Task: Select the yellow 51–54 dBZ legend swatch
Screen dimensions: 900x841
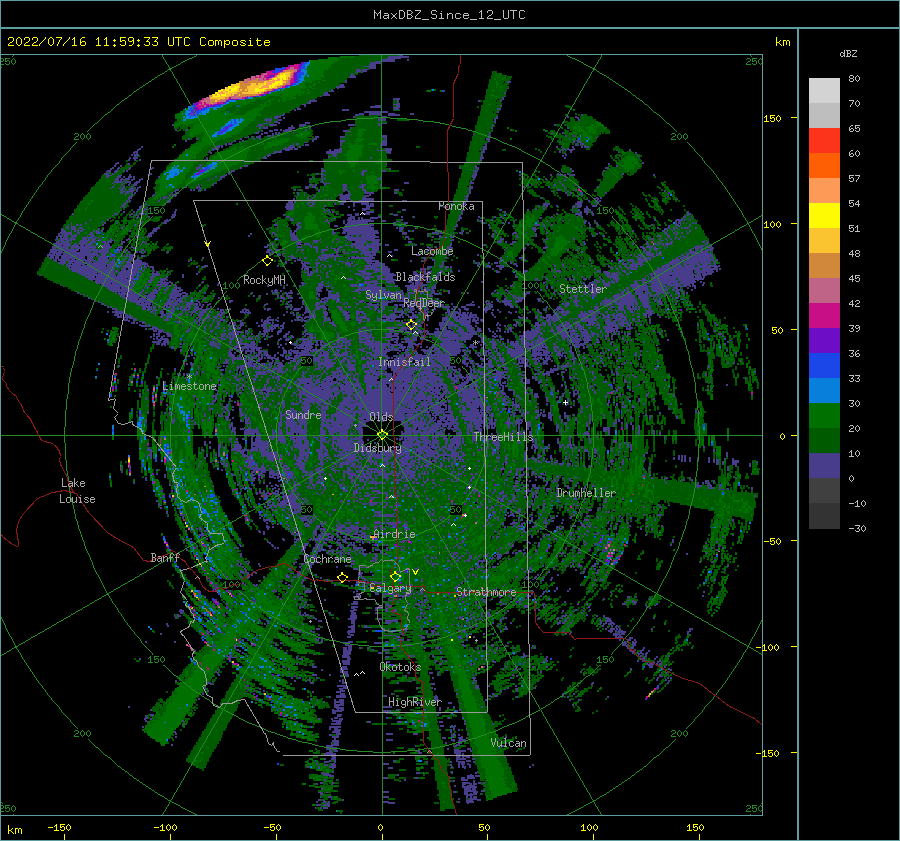Action: (824, 216)
